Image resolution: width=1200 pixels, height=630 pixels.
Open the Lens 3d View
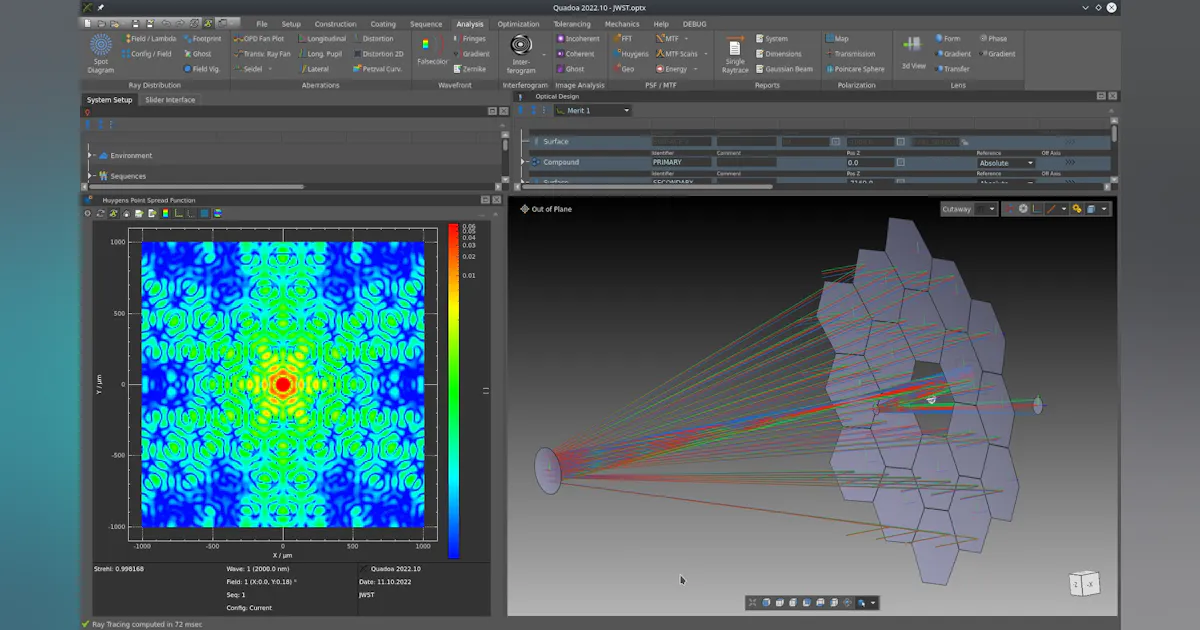[x=913, y=52]
